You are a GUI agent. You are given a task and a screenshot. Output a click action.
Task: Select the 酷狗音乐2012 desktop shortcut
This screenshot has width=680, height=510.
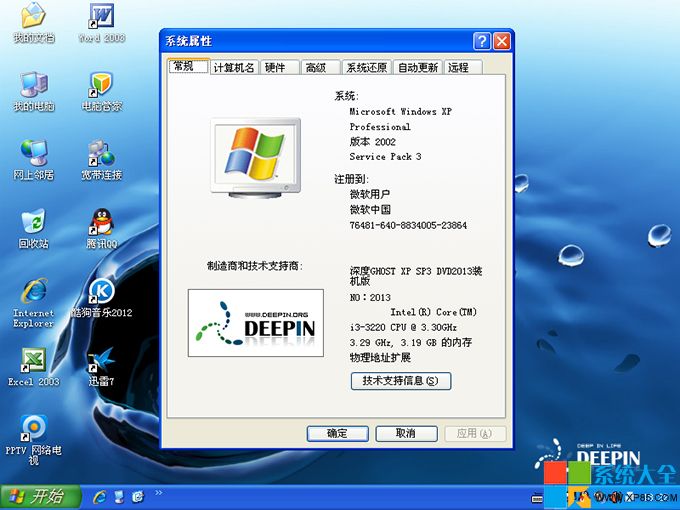[101, 298]
